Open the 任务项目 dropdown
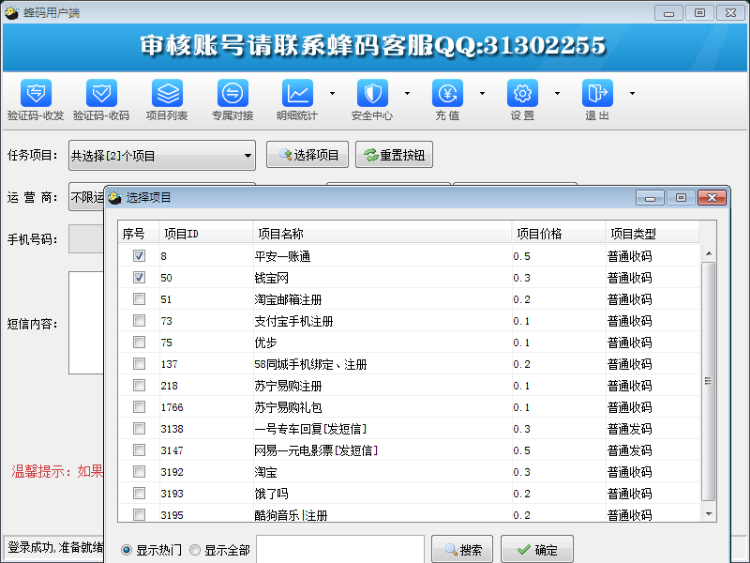Screen dimensions: 750x563 click(162, 155)
